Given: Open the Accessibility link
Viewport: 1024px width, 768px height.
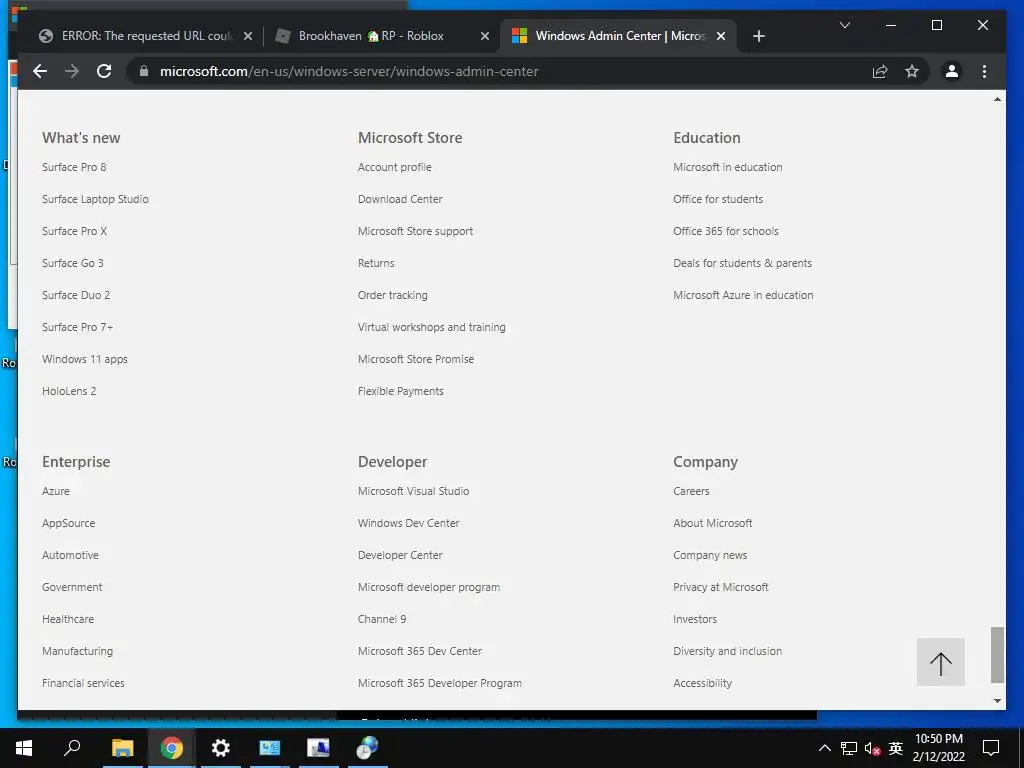Looking at the screenshot, I should (702, 683).
